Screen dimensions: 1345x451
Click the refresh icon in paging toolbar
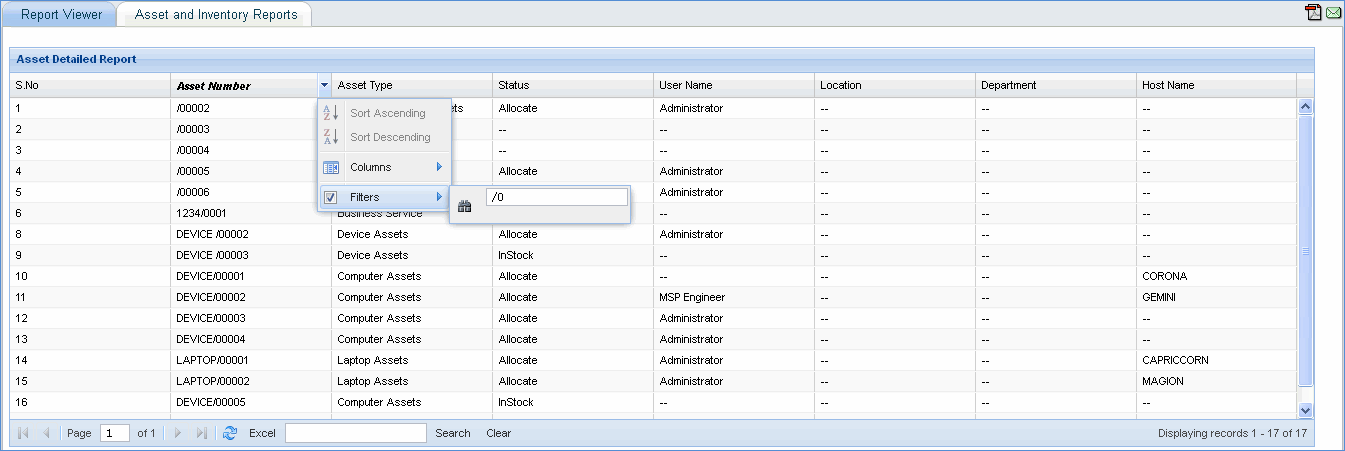230,433
